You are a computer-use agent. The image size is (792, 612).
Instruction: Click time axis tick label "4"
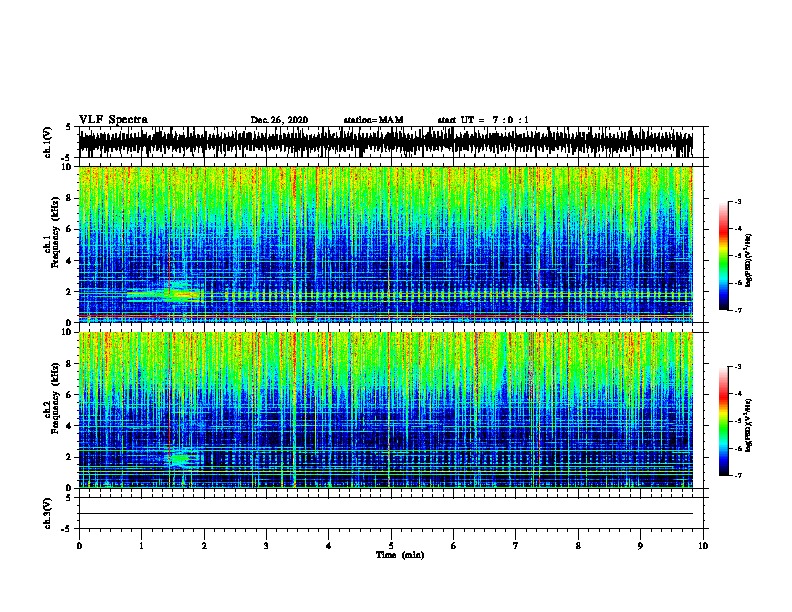point(329,546)
